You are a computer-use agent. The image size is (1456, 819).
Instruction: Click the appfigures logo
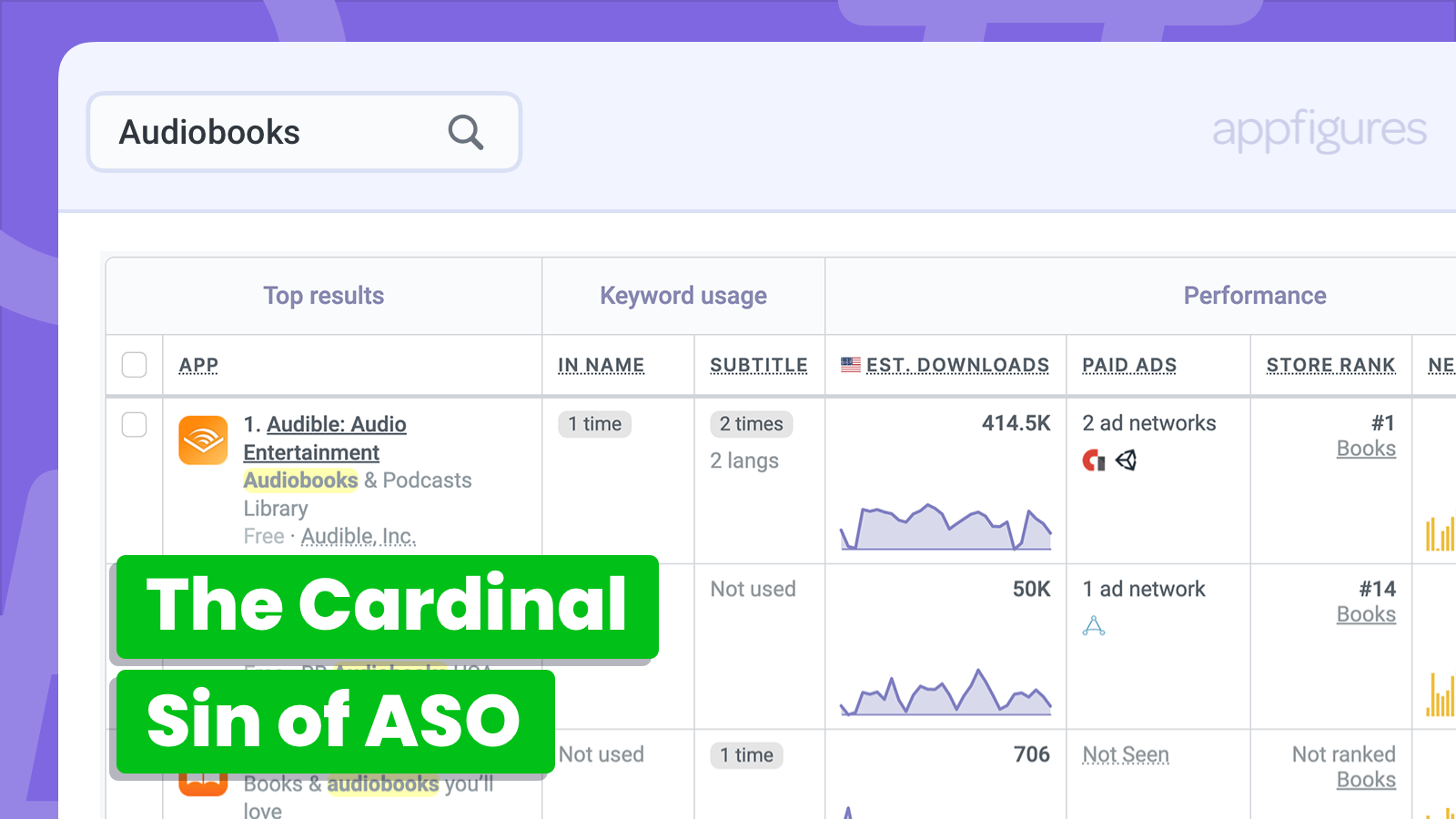tap(1319, 130)
